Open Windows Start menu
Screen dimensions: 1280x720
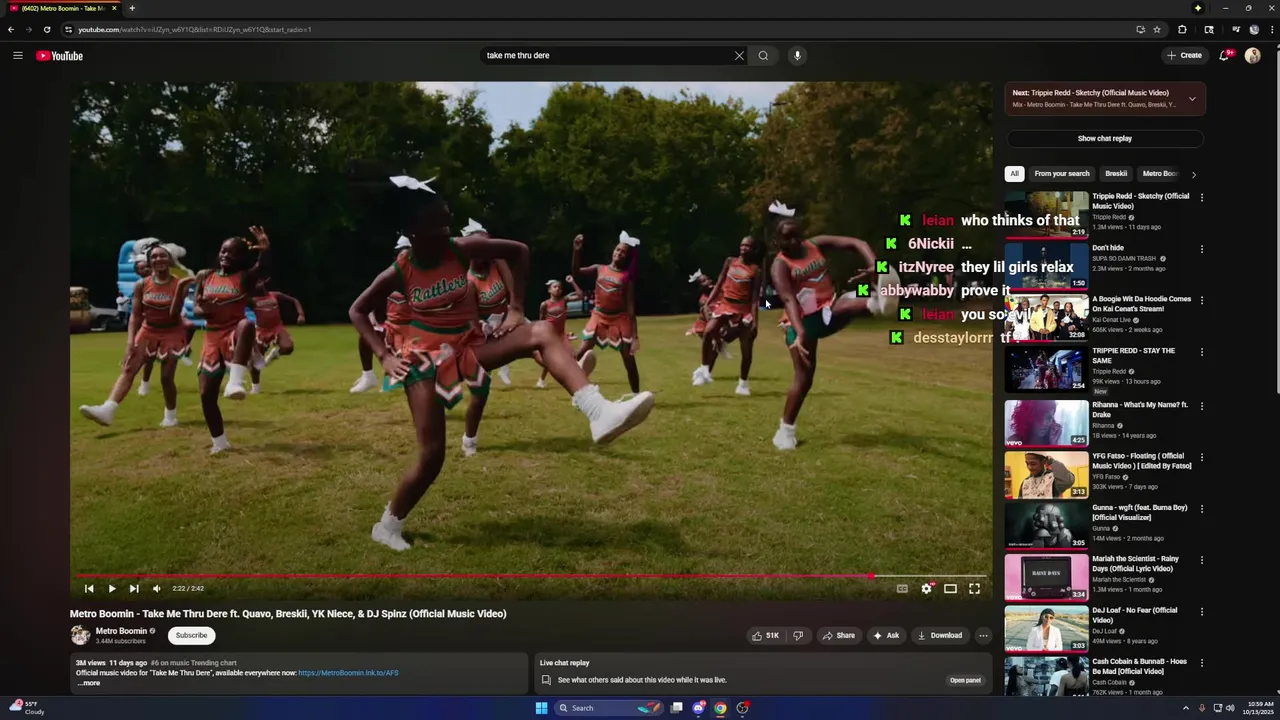541,708
